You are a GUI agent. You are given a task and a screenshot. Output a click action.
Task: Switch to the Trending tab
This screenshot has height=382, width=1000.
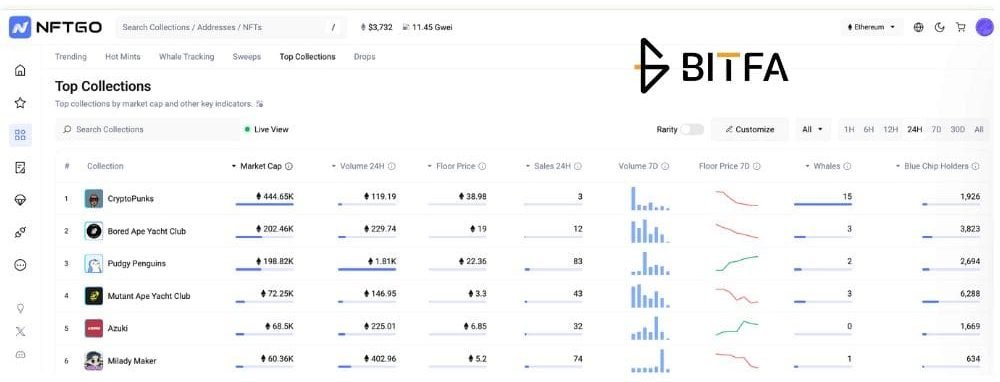click(71, 57)
